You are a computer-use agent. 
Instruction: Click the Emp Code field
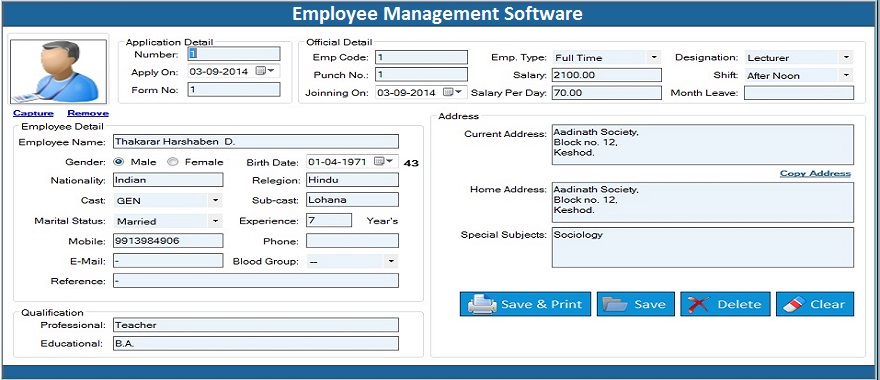click(421, 57)
